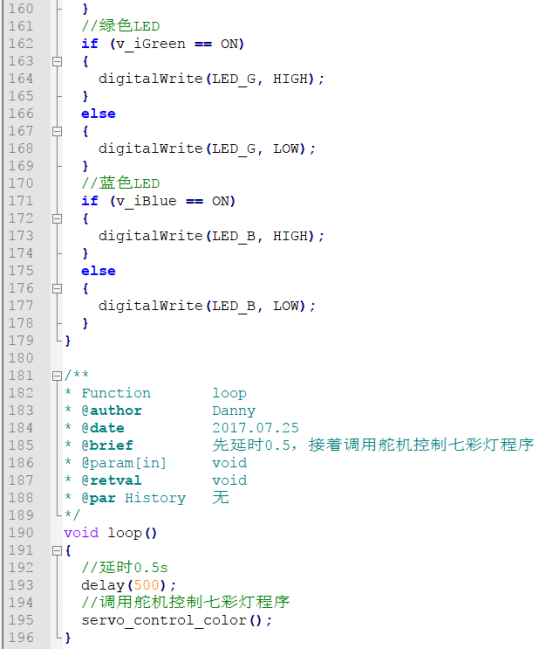The height and width of the screenshot is (649, 554).
Task: Click the brief description 先延时0.5
Action: tap(251, 445)
